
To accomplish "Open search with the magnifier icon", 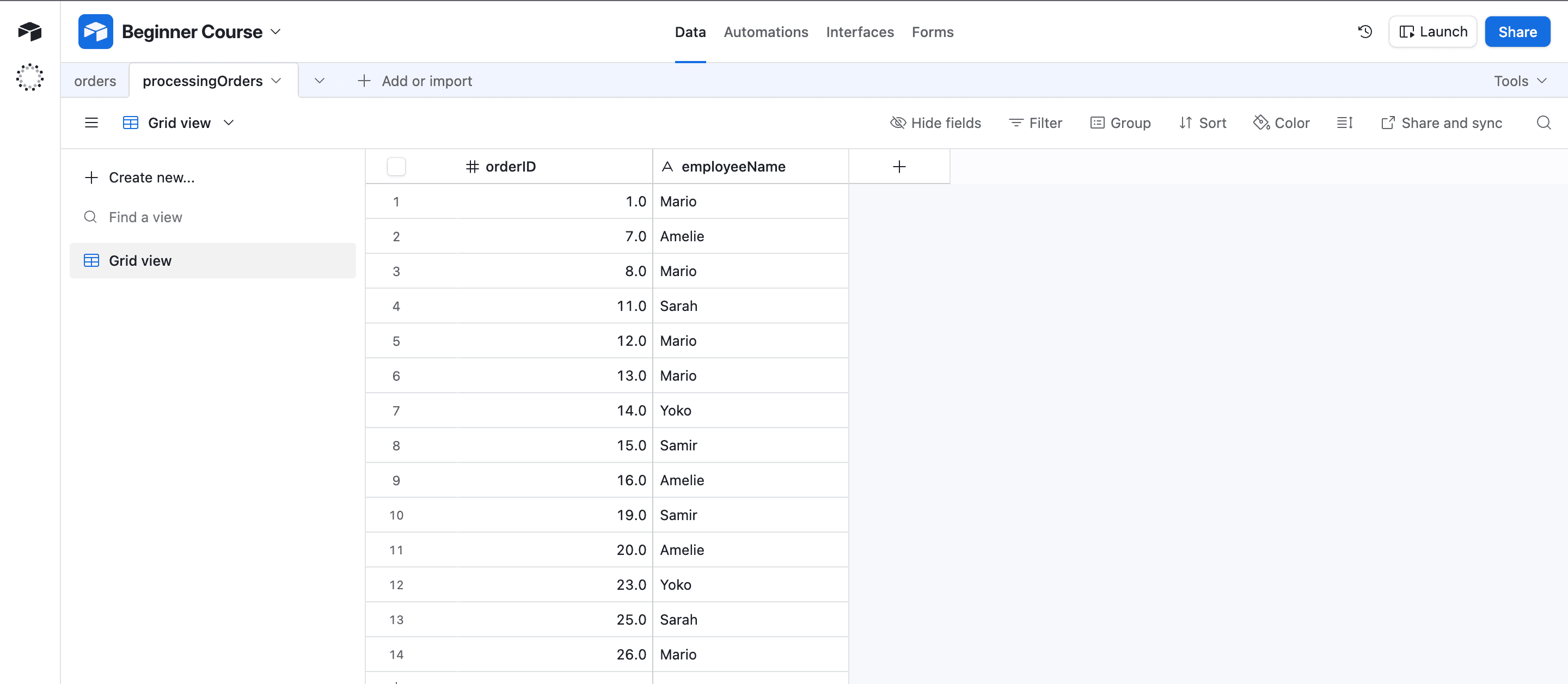I will pos(1543,123).
